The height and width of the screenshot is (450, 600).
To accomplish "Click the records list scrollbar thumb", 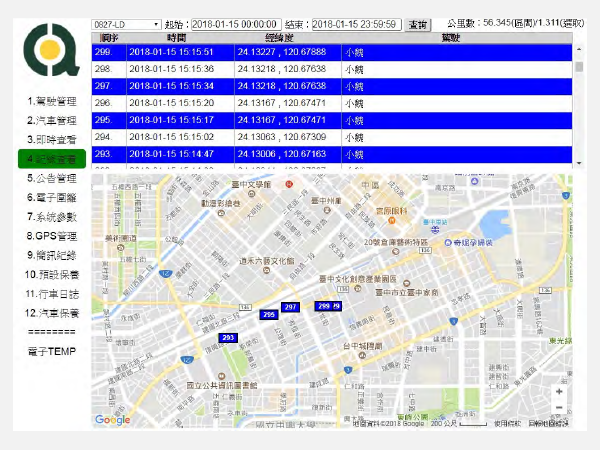I will point(579,67).
